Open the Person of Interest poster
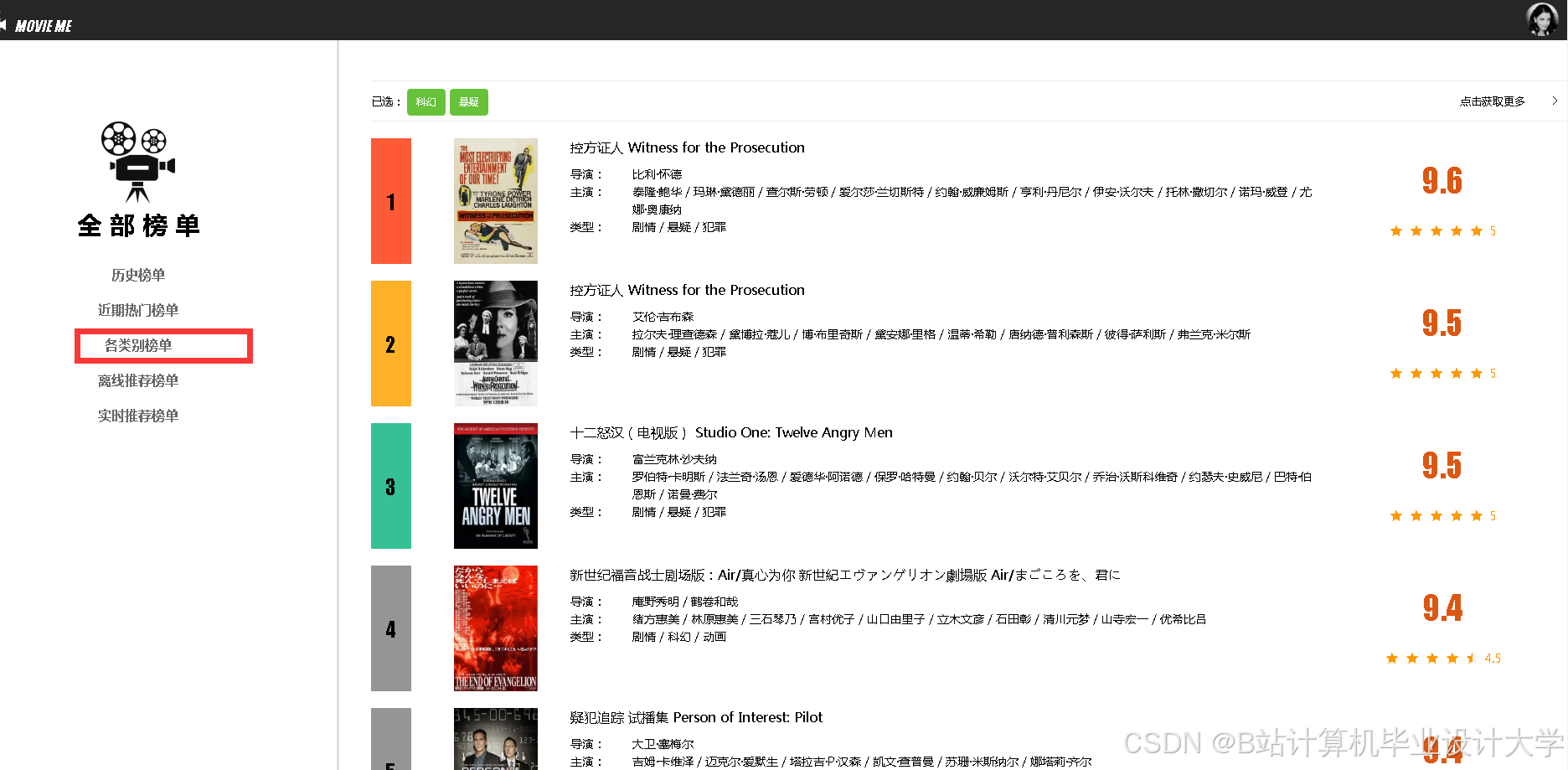This screenshot has width=1568, height=770. (x=496, y=739)
